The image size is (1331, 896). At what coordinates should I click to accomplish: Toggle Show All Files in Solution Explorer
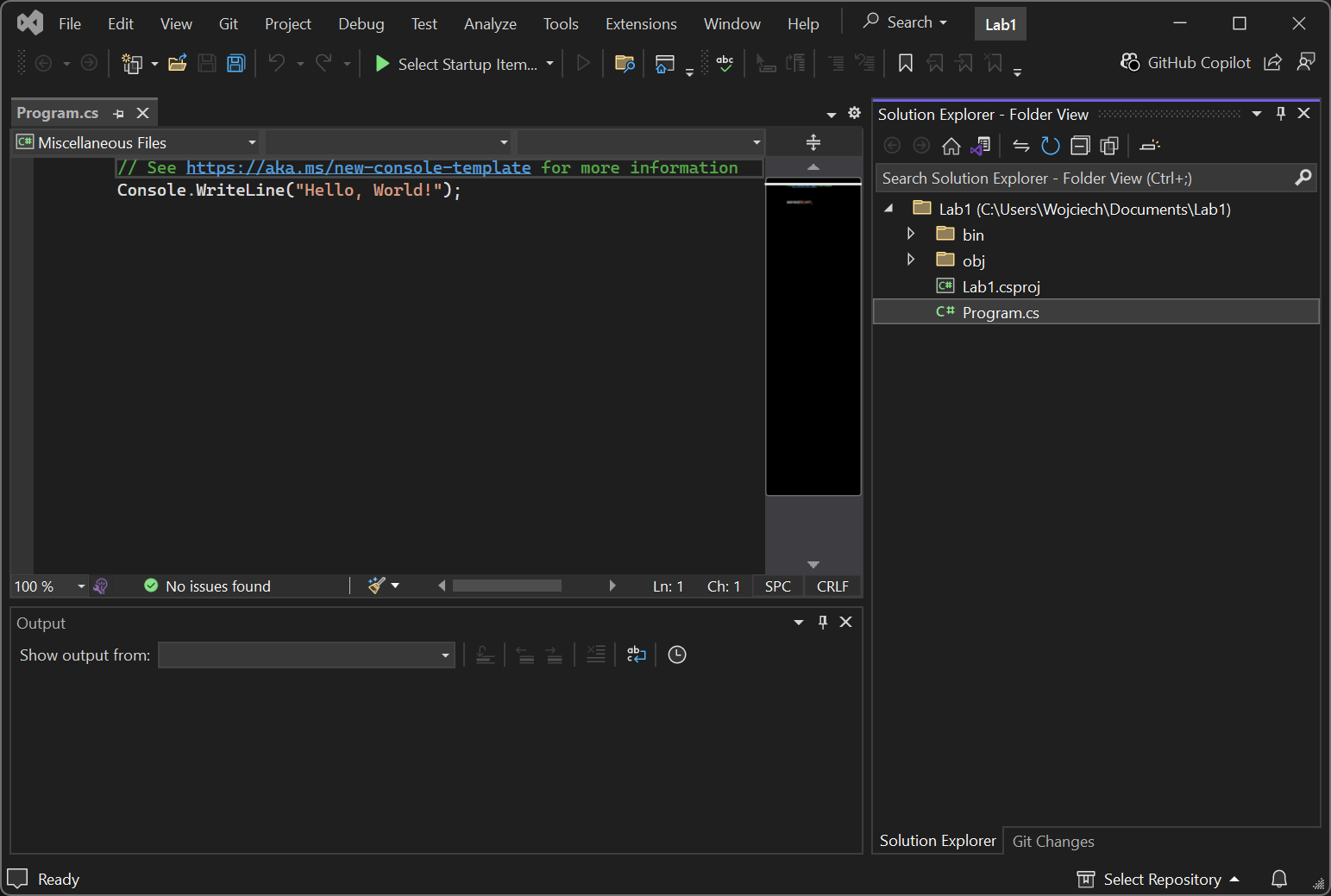(x=1109, y=146)
